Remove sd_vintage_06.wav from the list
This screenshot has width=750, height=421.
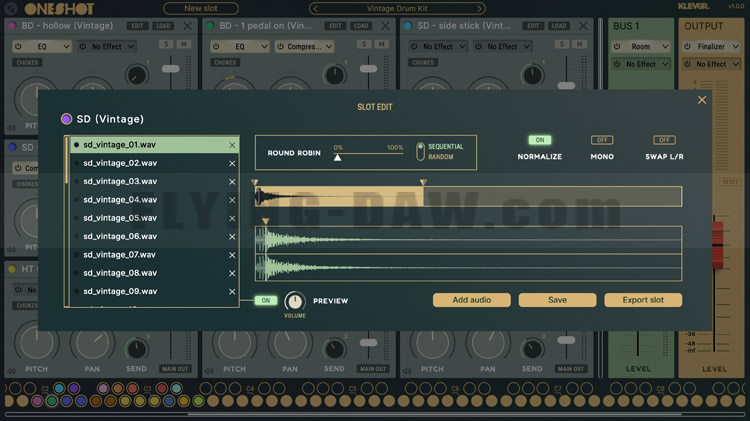[x=232, y=237]
